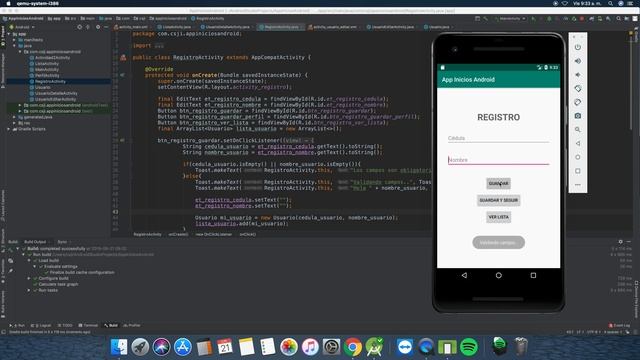Click the VER LISTA button
This screenshot has width=640, height=360.
[498, 217]
